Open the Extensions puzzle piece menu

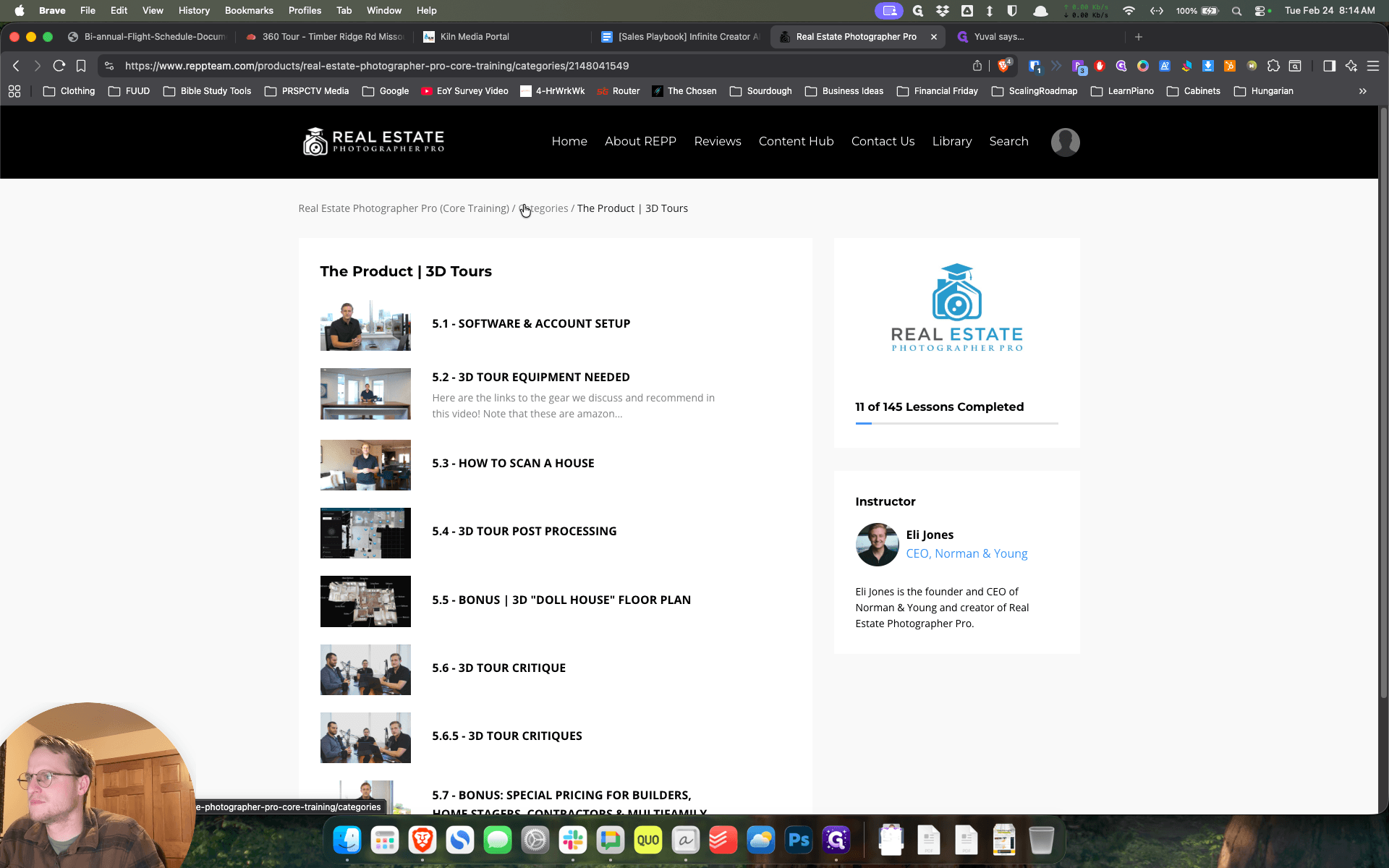tap(1273, 66)
